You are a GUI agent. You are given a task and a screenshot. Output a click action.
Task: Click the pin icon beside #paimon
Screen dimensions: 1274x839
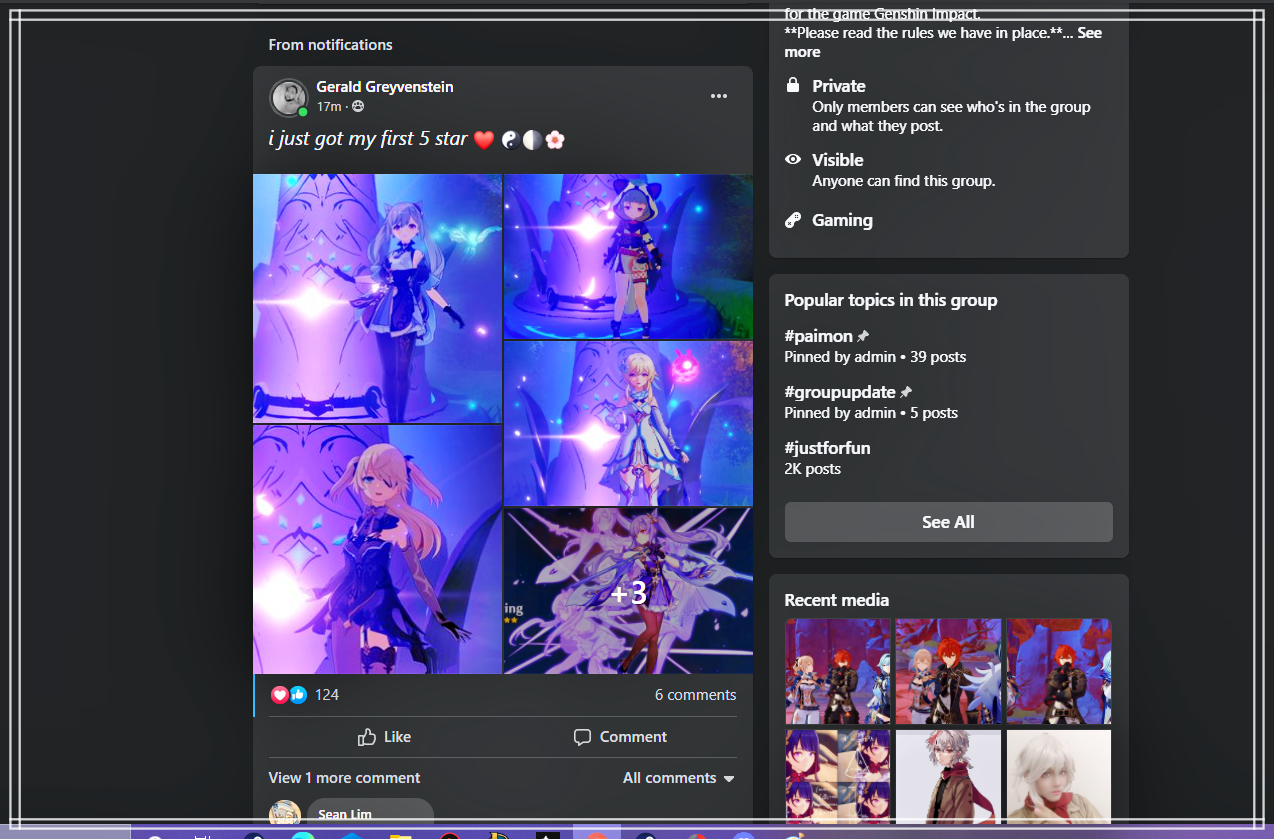[863, 336]
